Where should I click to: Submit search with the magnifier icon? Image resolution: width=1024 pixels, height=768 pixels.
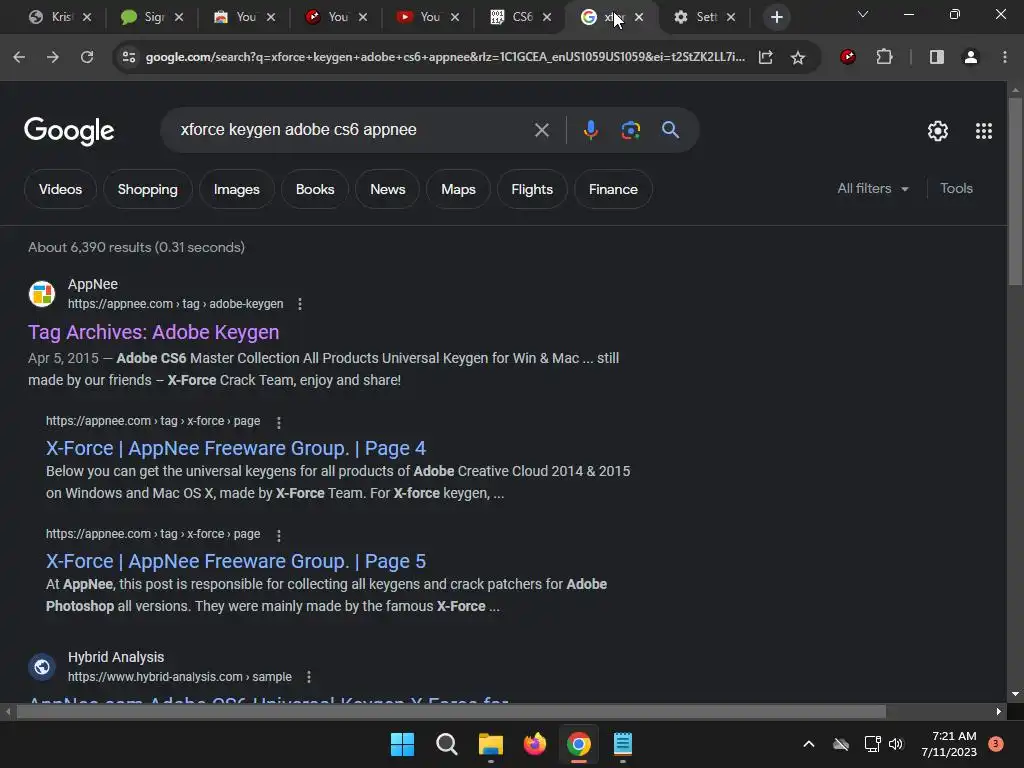coord(670,130)
